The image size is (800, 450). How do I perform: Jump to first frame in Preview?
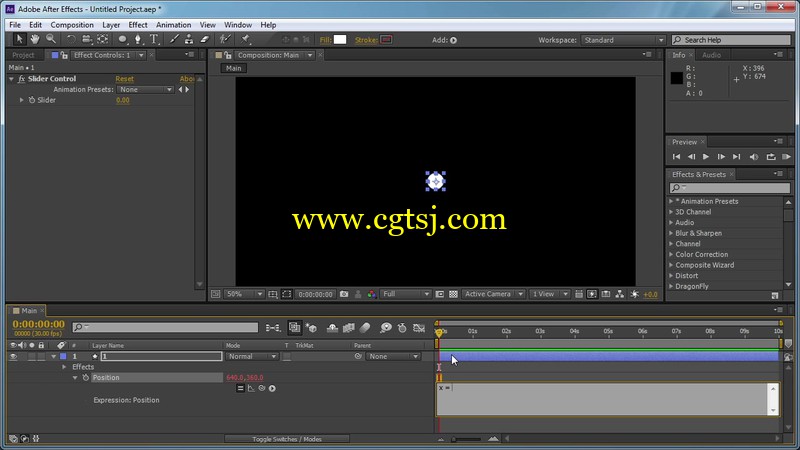(677, 157)
